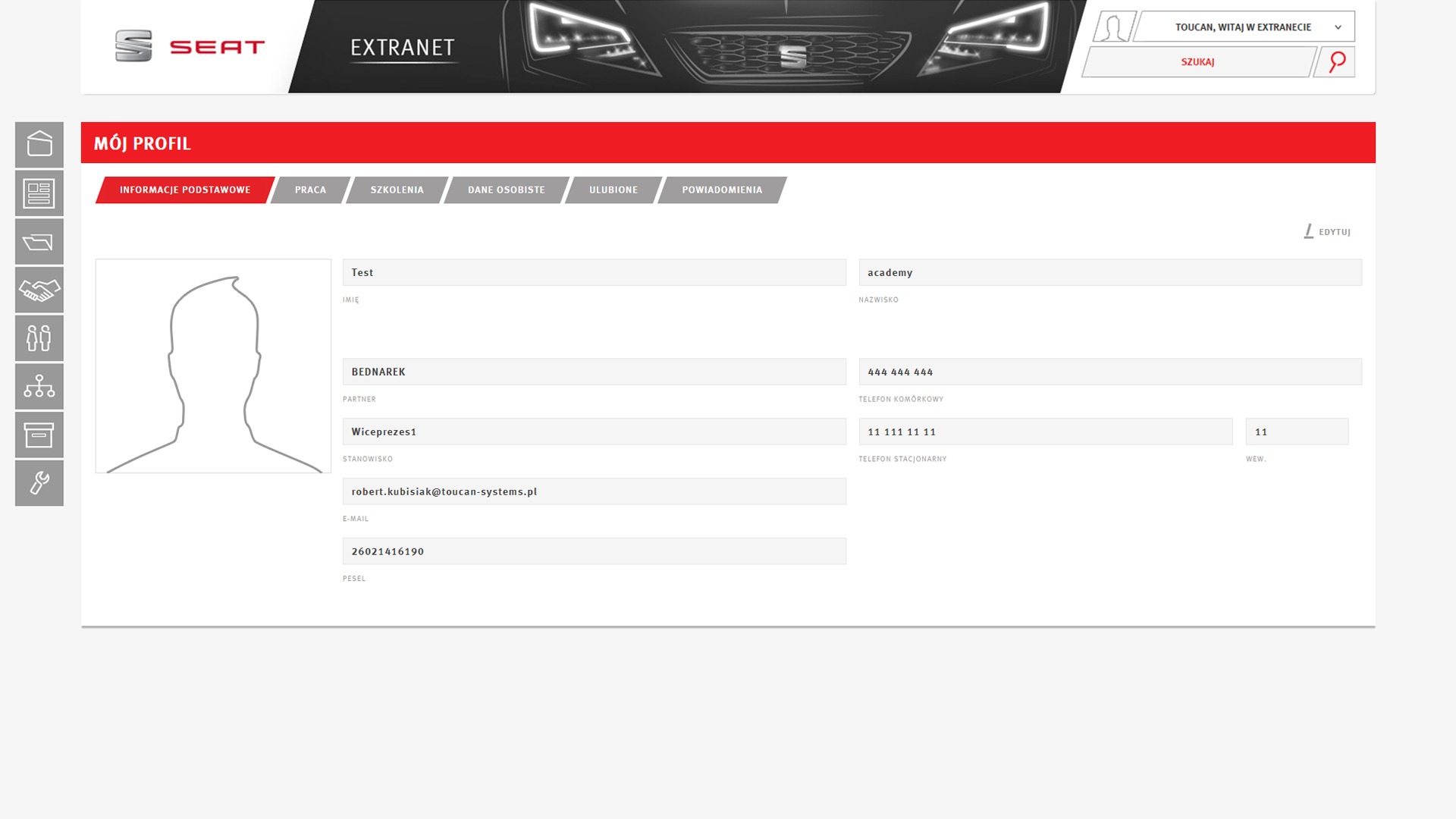Click the Szukaj search field
The height and width of the screenshot is (819, 1456).
(1197, 62)
